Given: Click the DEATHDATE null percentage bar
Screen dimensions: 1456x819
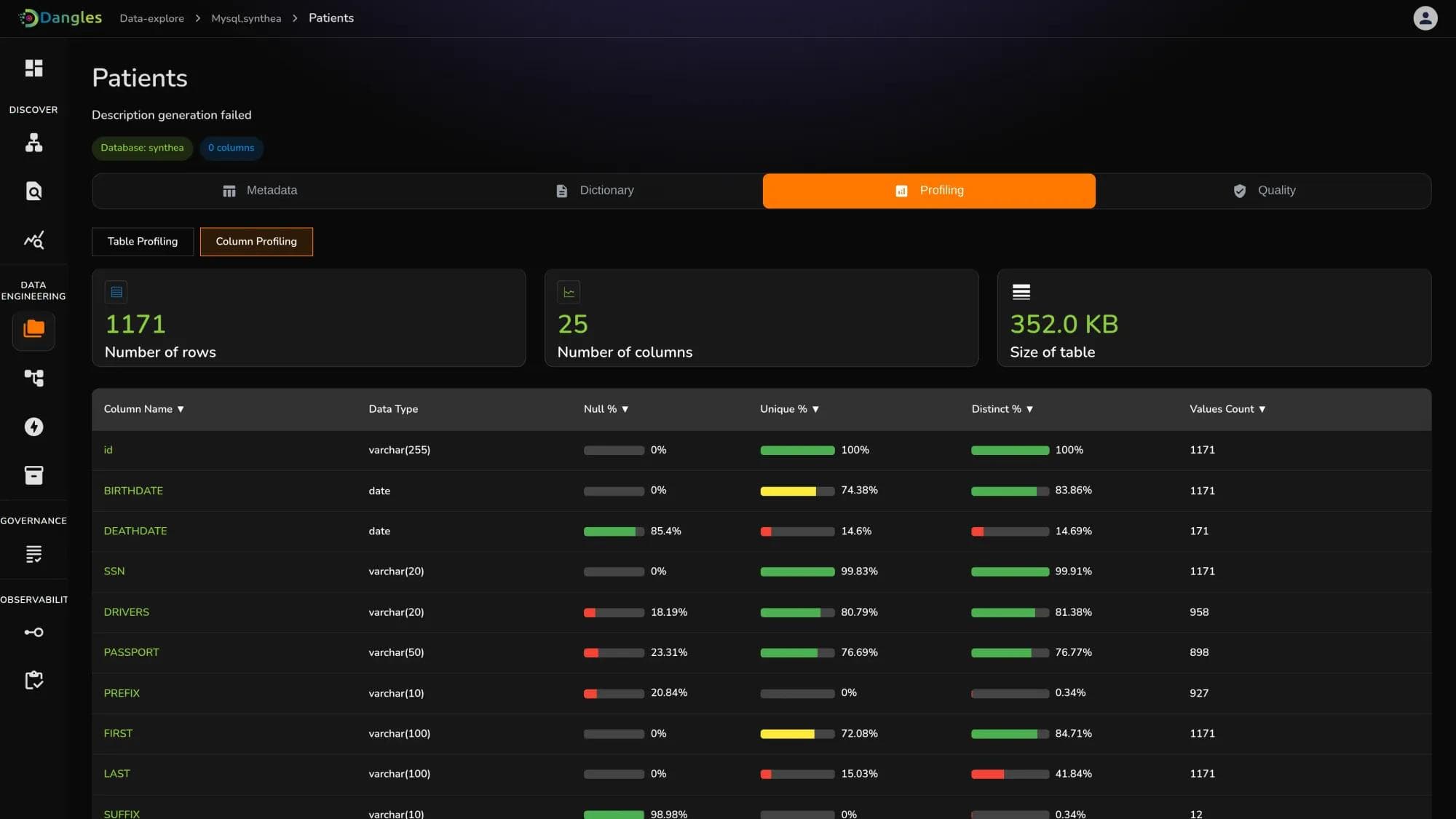Looking at the screenshot, I should pos(614,531).
